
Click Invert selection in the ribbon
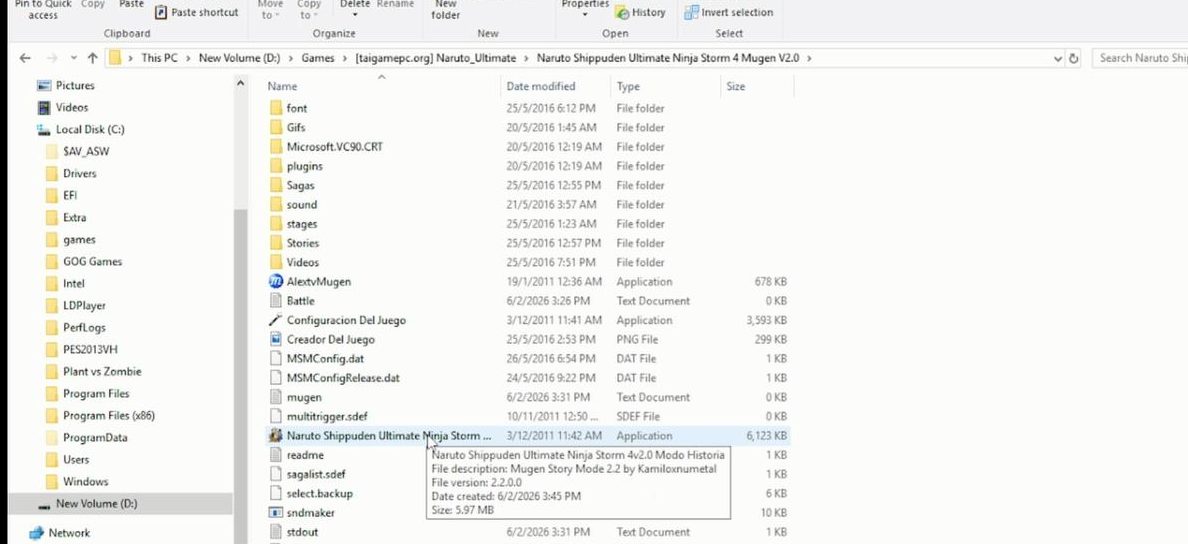pyautogui.click(x=729, y=12)
